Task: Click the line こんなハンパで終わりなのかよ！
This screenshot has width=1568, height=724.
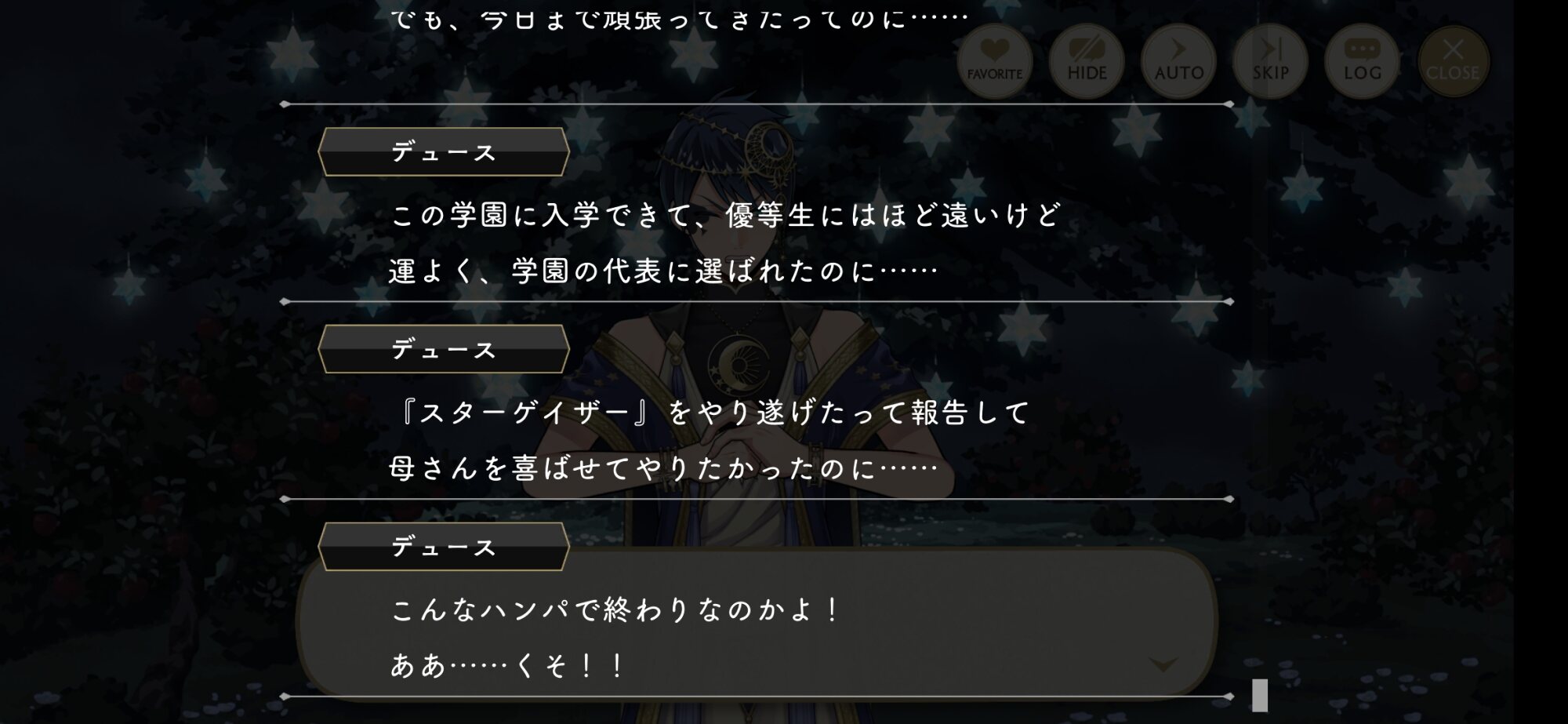Action: click(x=617, y=609)
